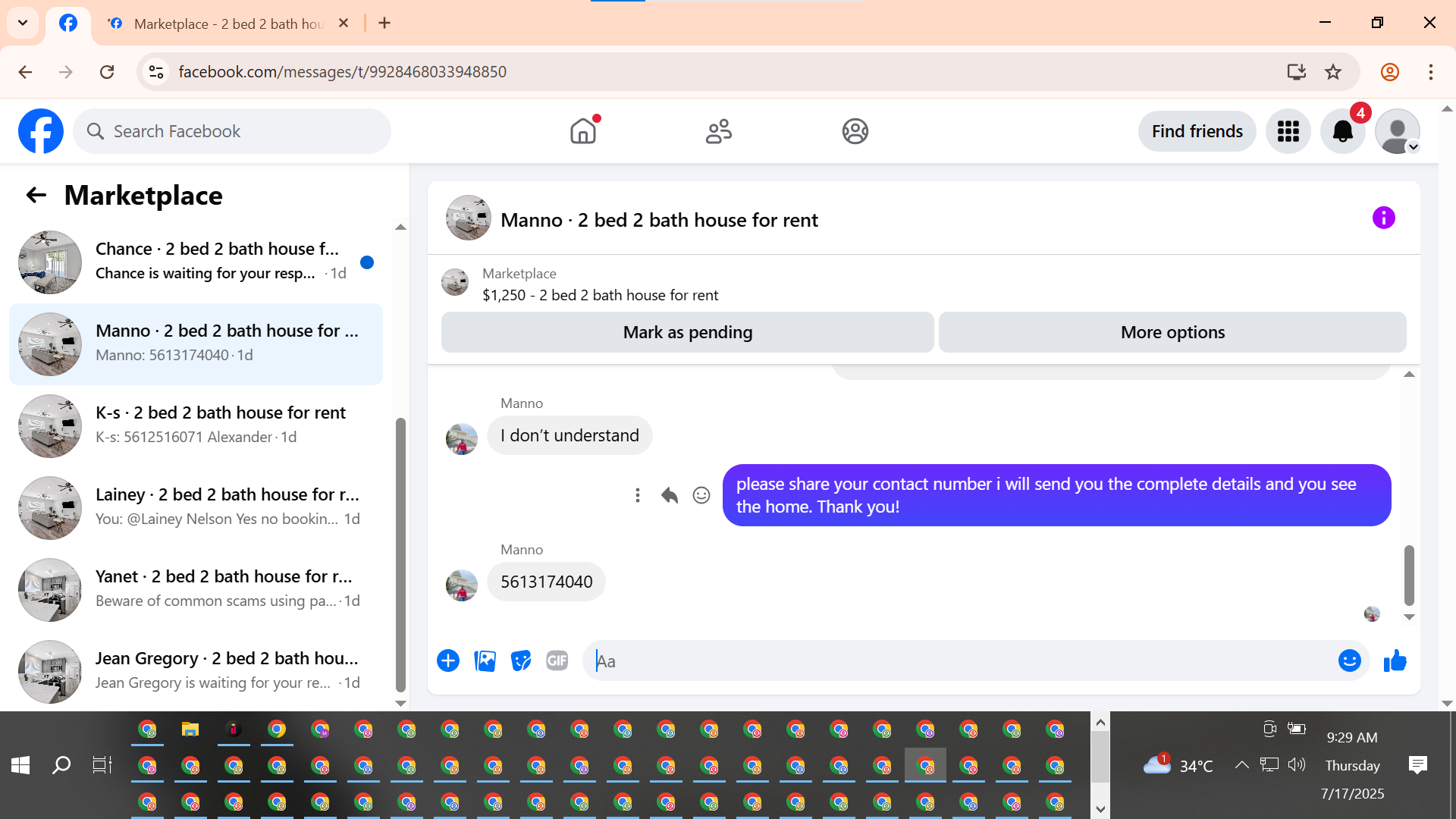Open the Yanet conversation
The image size is (1456, 819).
[x=196, y=590]
